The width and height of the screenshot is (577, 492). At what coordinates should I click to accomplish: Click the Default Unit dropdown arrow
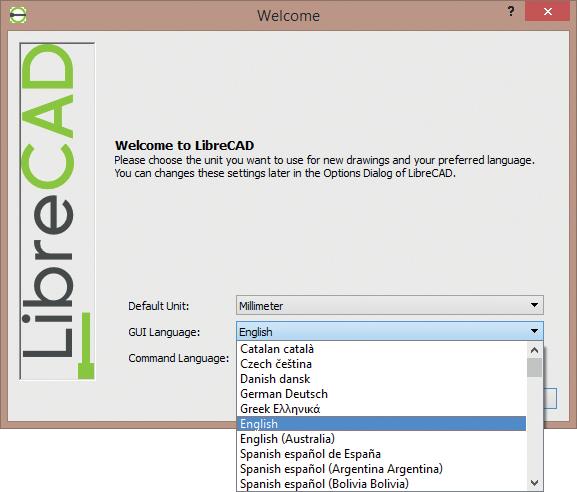click(534, 305)
